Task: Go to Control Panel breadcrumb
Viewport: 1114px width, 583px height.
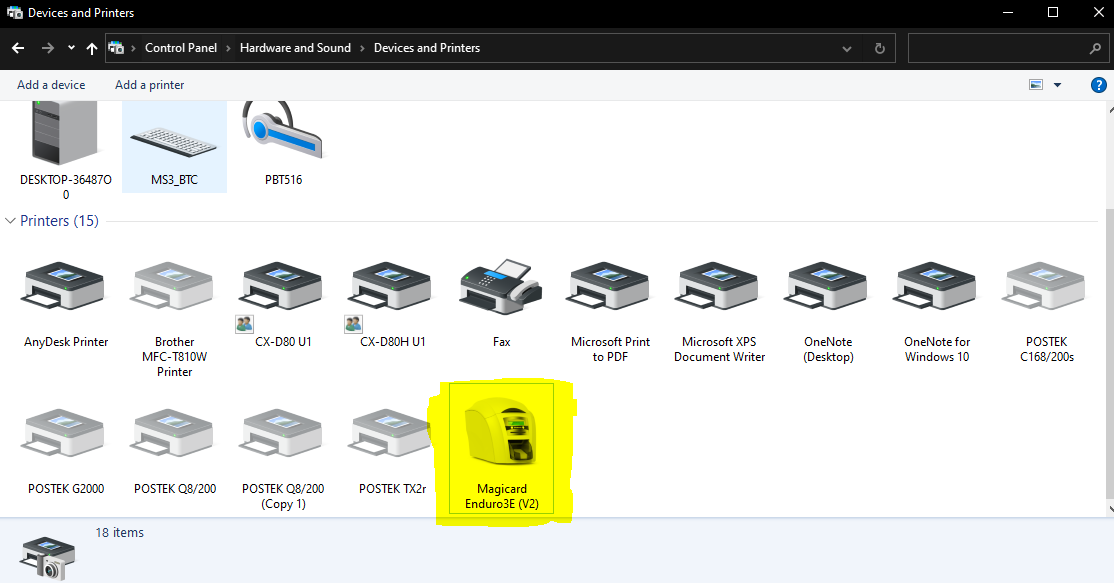Action: coord(181,48)
